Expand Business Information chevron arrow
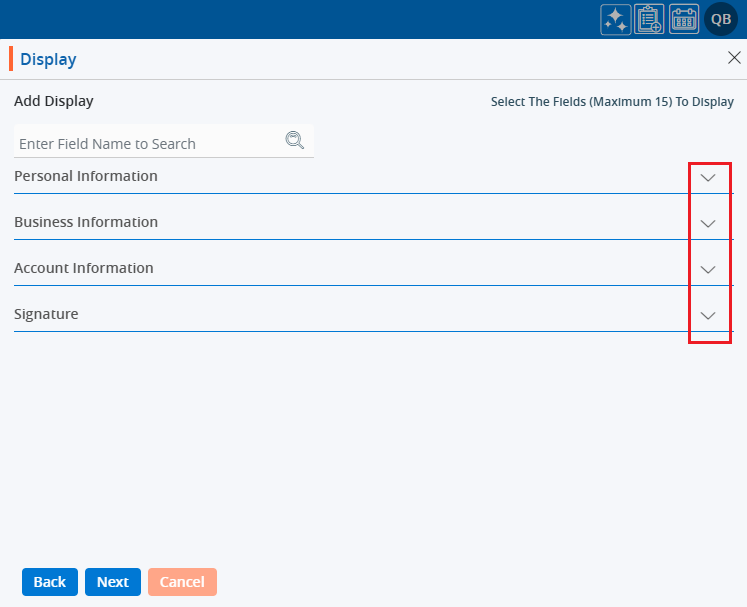Viewport: 747px width, 607px height. coord(709,223)
